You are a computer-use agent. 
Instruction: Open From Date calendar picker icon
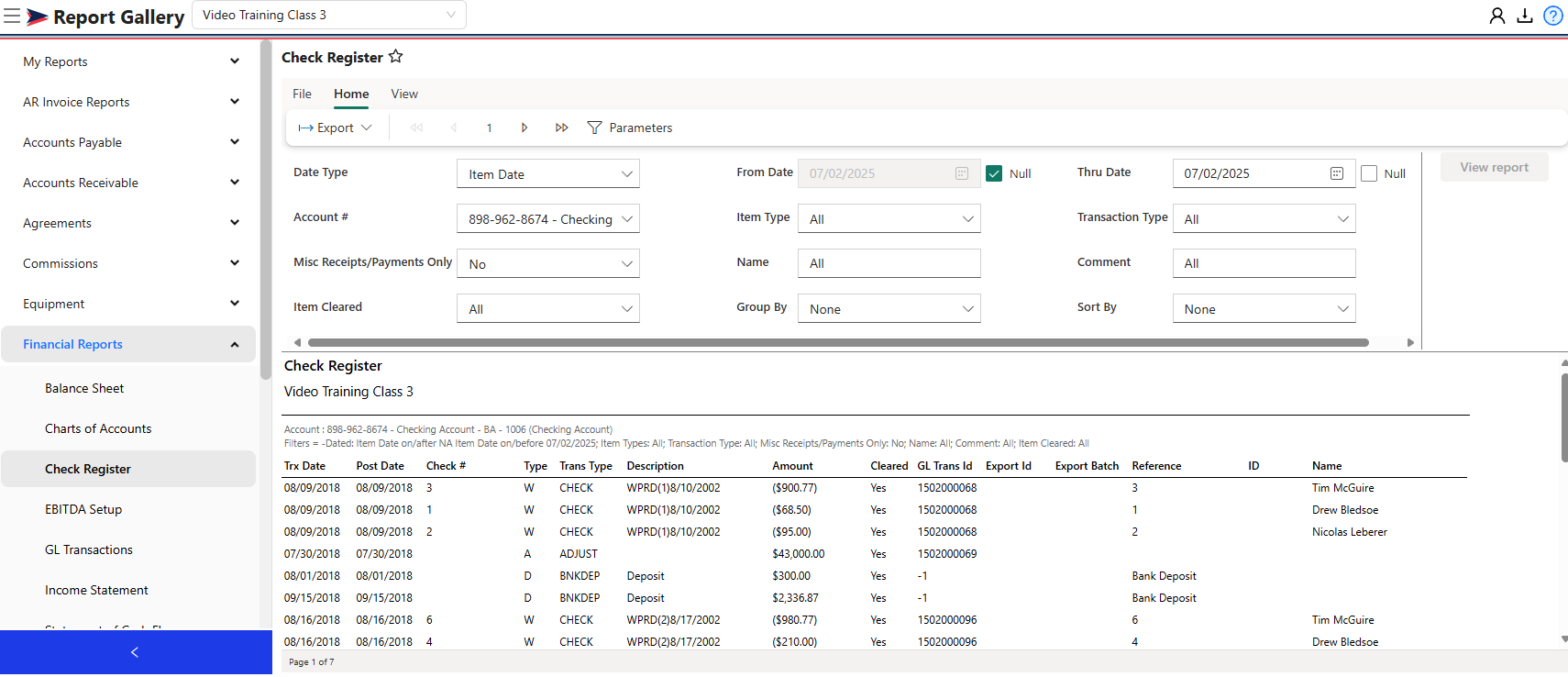click(962, 173)
